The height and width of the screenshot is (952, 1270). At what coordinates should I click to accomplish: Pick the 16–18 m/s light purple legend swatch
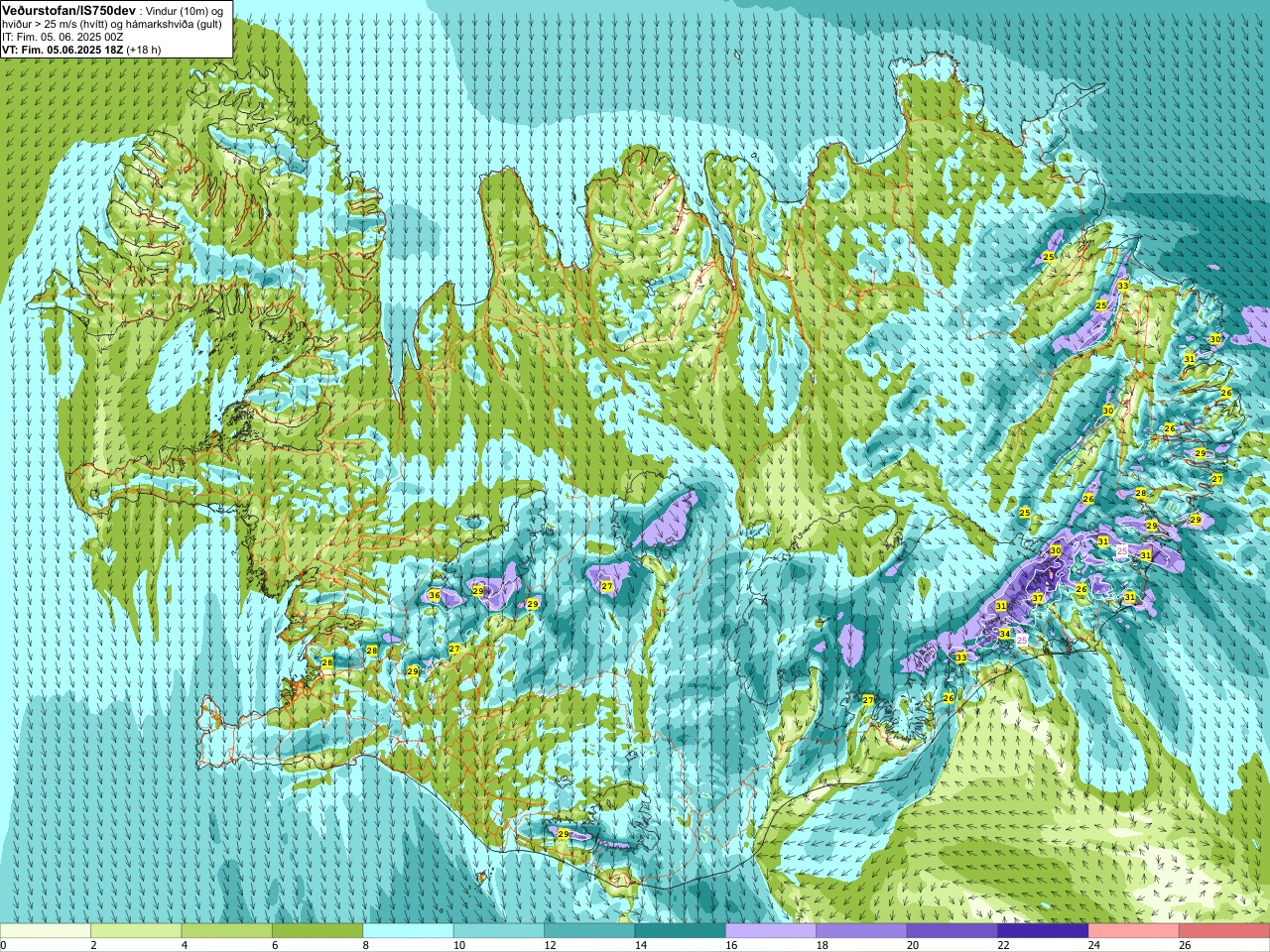[771, 931]
